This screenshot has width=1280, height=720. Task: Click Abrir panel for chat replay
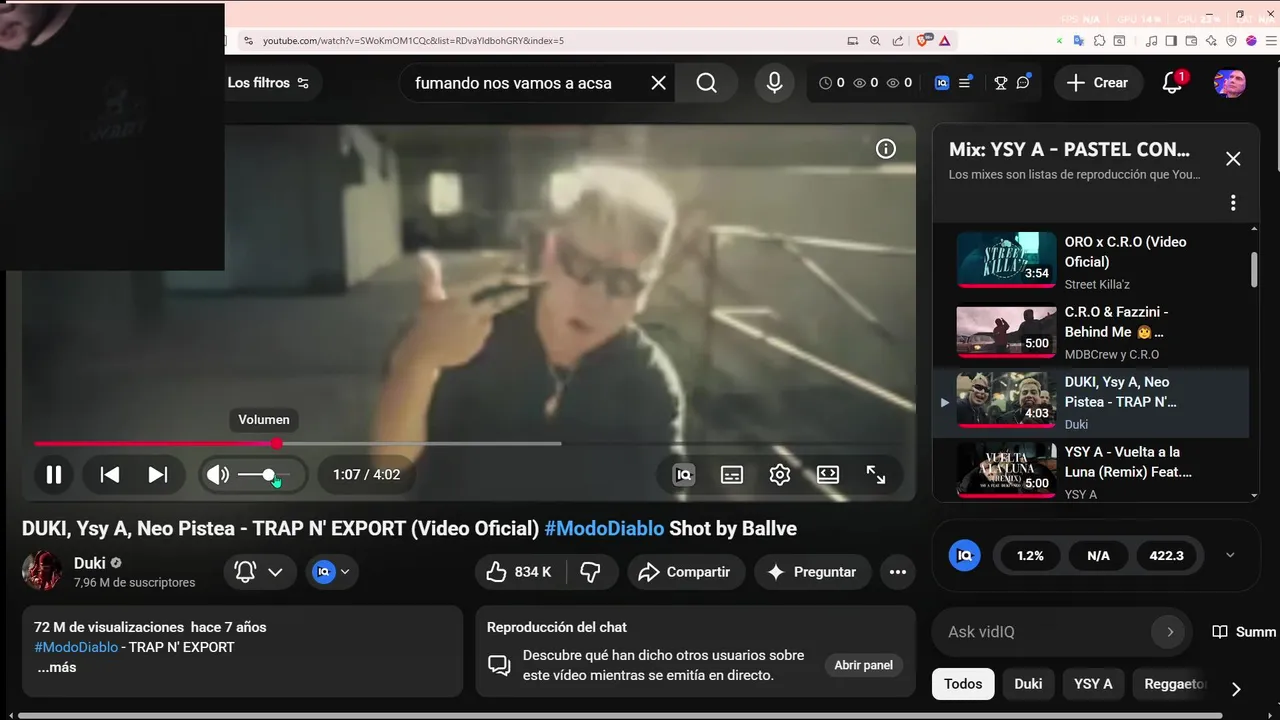tap(864, 665)
